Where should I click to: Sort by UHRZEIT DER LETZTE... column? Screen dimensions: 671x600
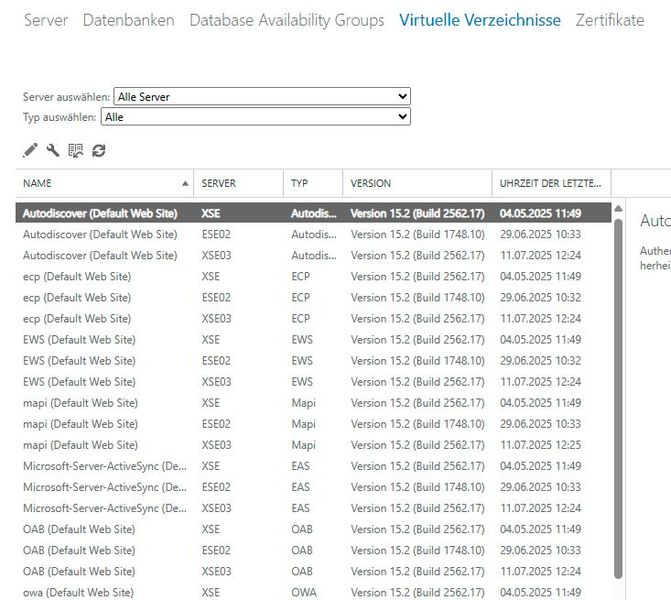[x=551, y=183]
